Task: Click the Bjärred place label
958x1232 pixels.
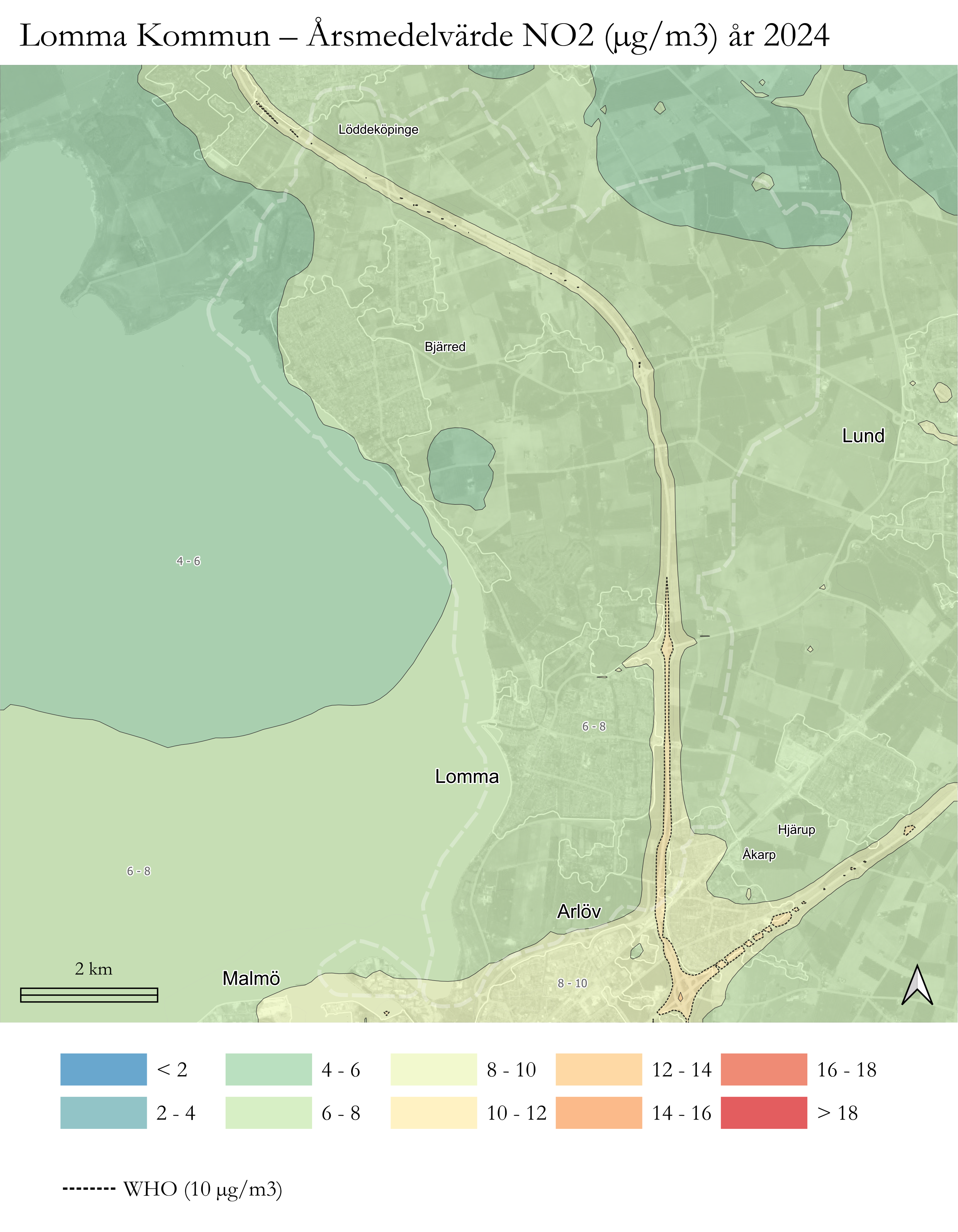Action: 445,347
